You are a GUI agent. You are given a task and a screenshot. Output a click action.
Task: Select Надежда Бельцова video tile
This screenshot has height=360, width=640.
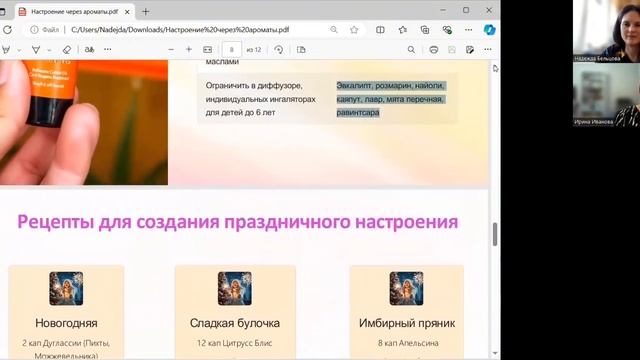(606, 31)
